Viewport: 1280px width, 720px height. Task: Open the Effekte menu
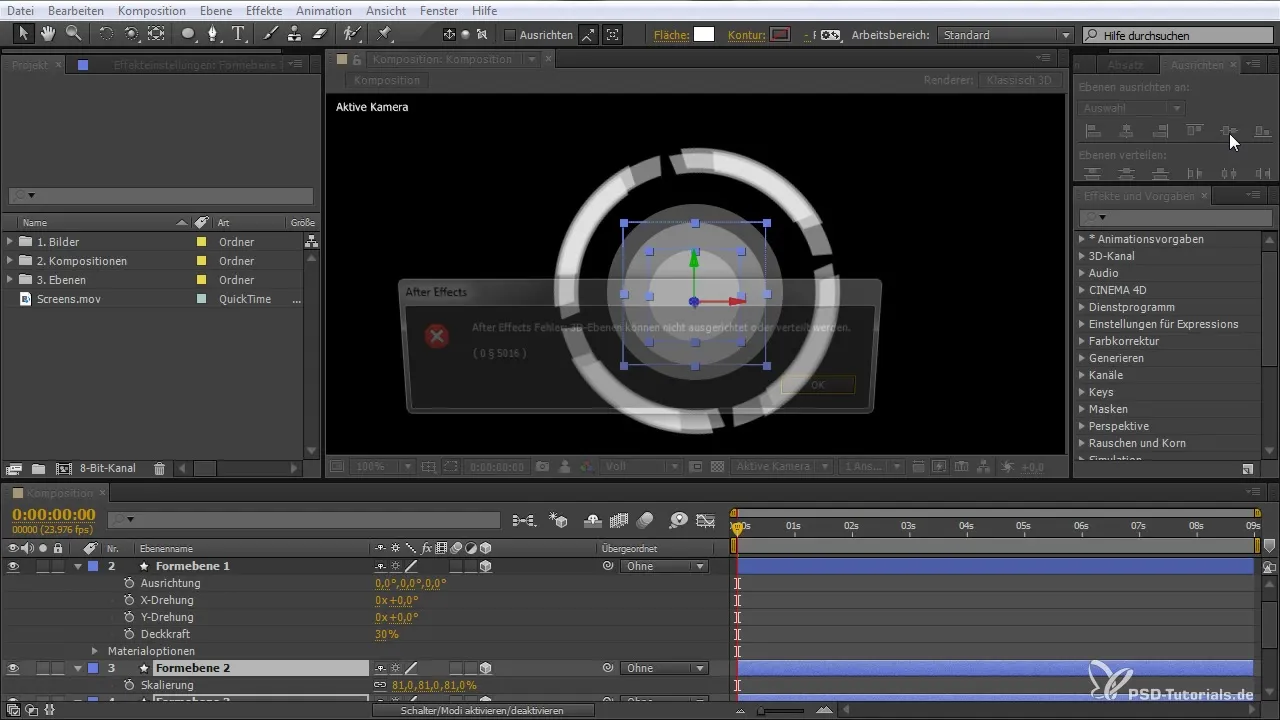click(x=265, y=10)
